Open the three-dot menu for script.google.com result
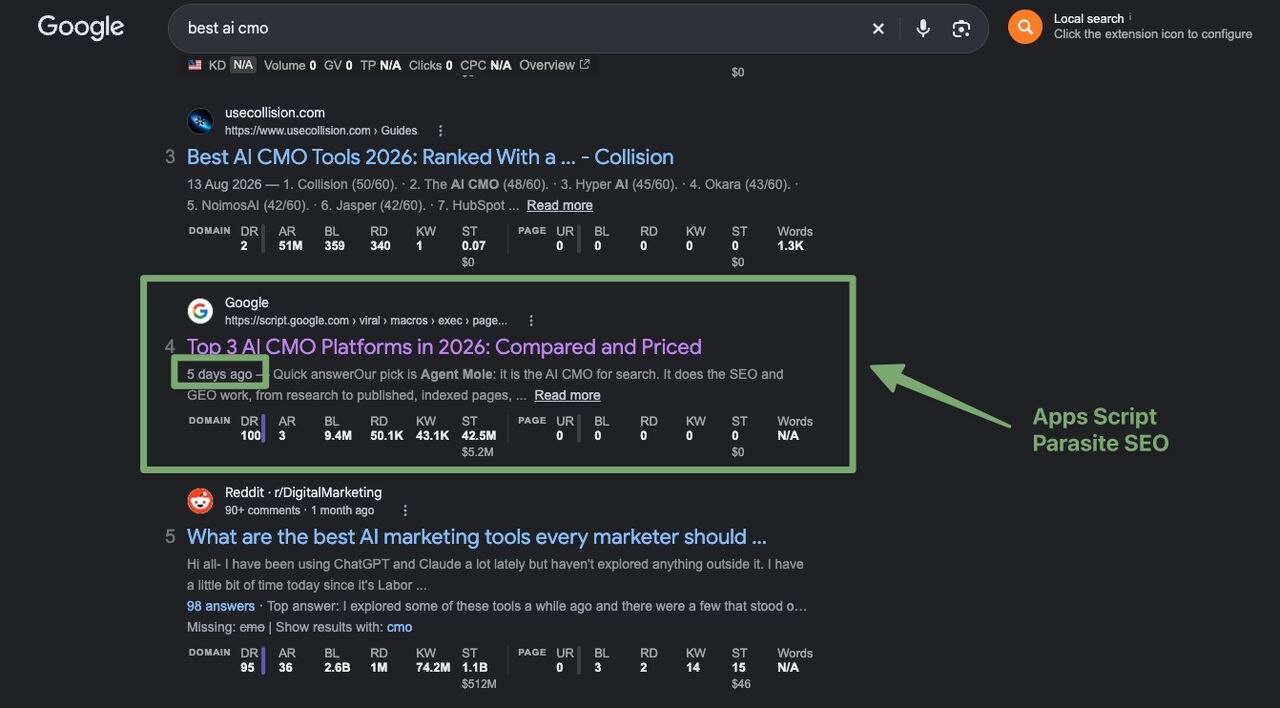Viewport: 1280px width, 708px height. click(531, 321)
